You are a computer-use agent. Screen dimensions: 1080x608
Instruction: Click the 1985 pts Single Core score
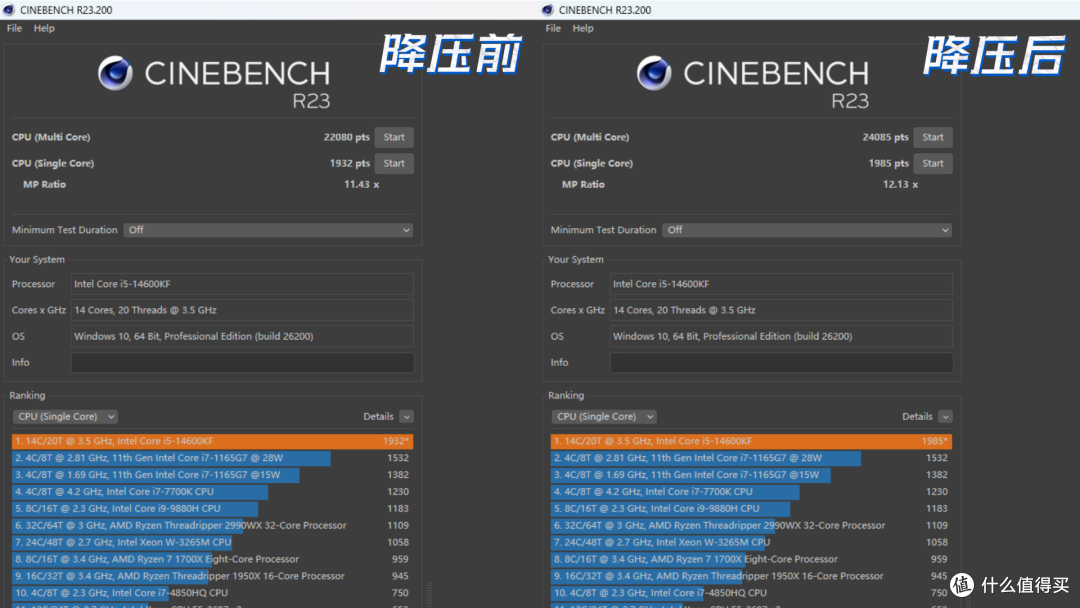coord(889,163)
